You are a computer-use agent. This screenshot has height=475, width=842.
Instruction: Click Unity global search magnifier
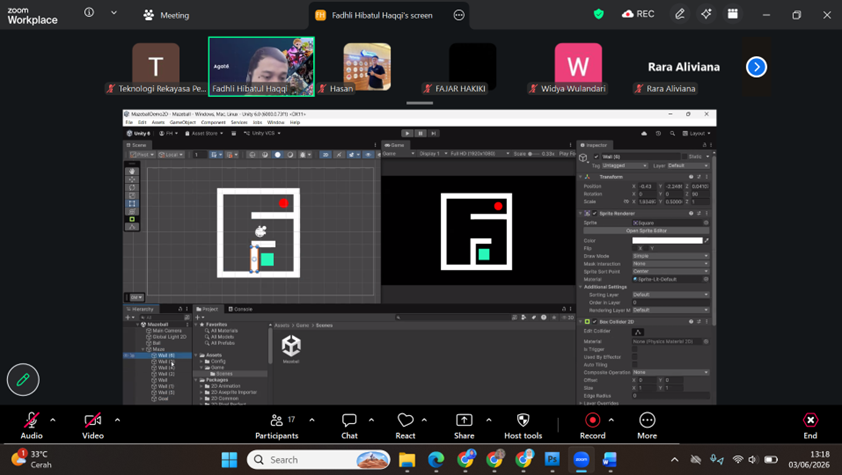pos(672,133)
